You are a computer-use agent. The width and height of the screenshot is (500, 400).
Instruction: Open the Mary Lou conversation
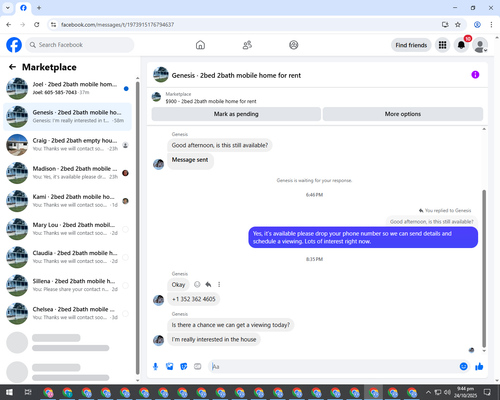[x=67, y=229]
